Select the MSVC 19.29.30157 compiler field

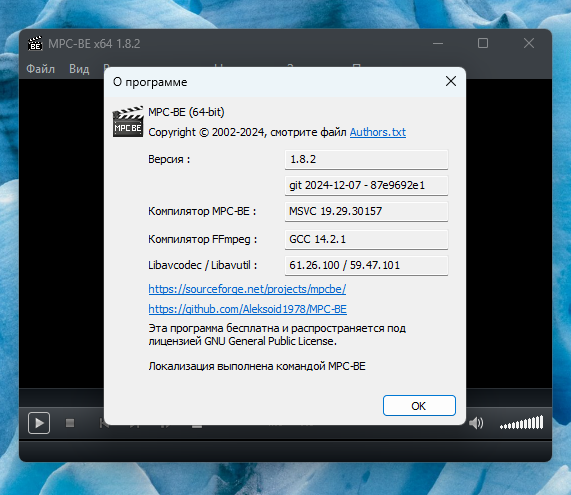(366, 211)
